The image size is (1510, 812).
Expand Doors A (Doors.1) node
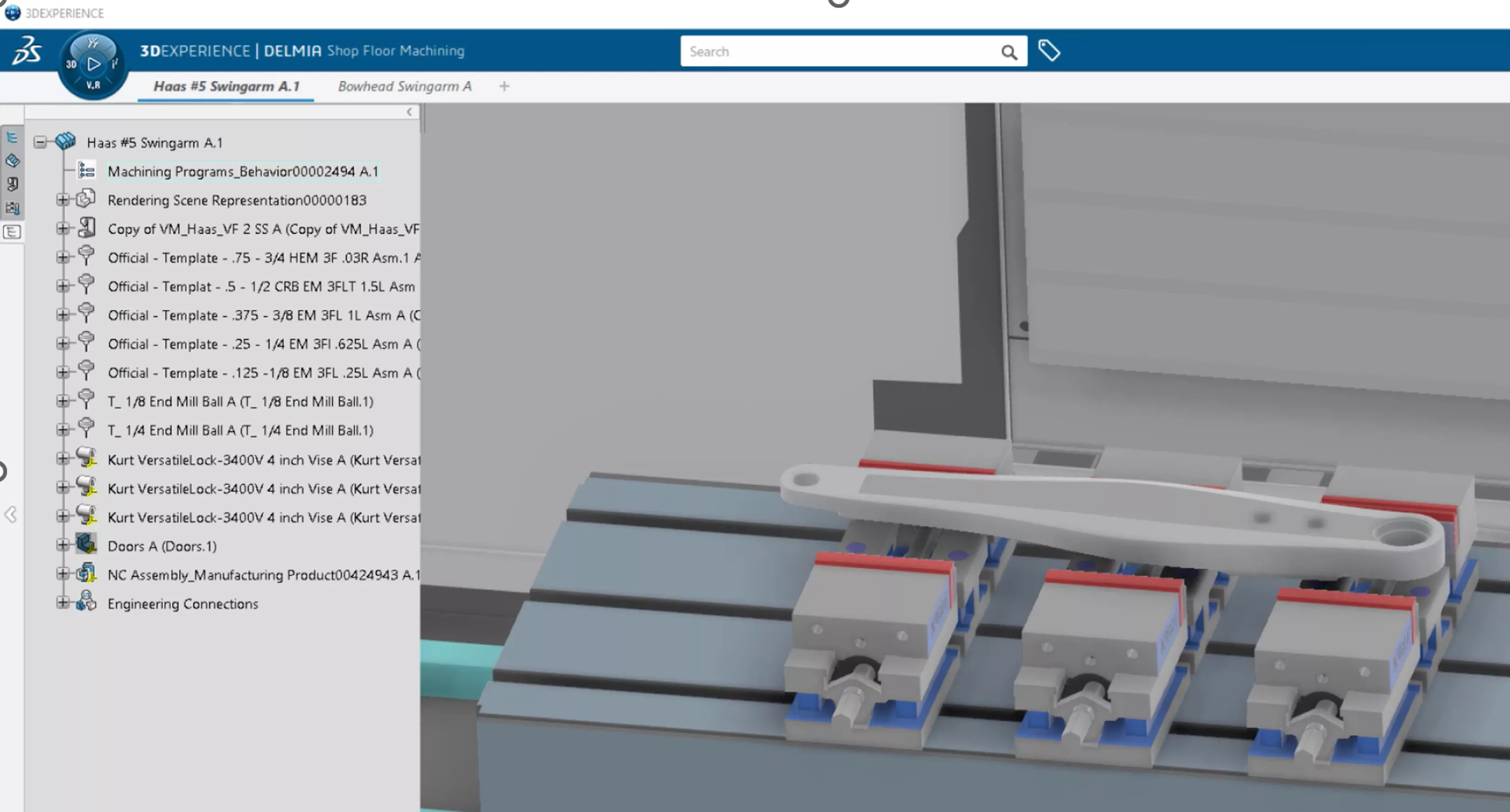click(x=62, y=545)
